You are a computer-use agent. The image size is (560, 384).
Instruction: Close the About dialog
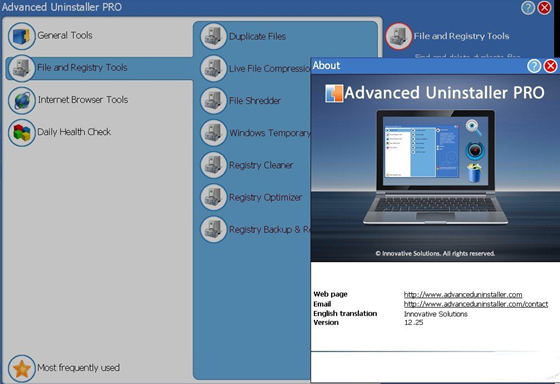[x=550, y=66]
